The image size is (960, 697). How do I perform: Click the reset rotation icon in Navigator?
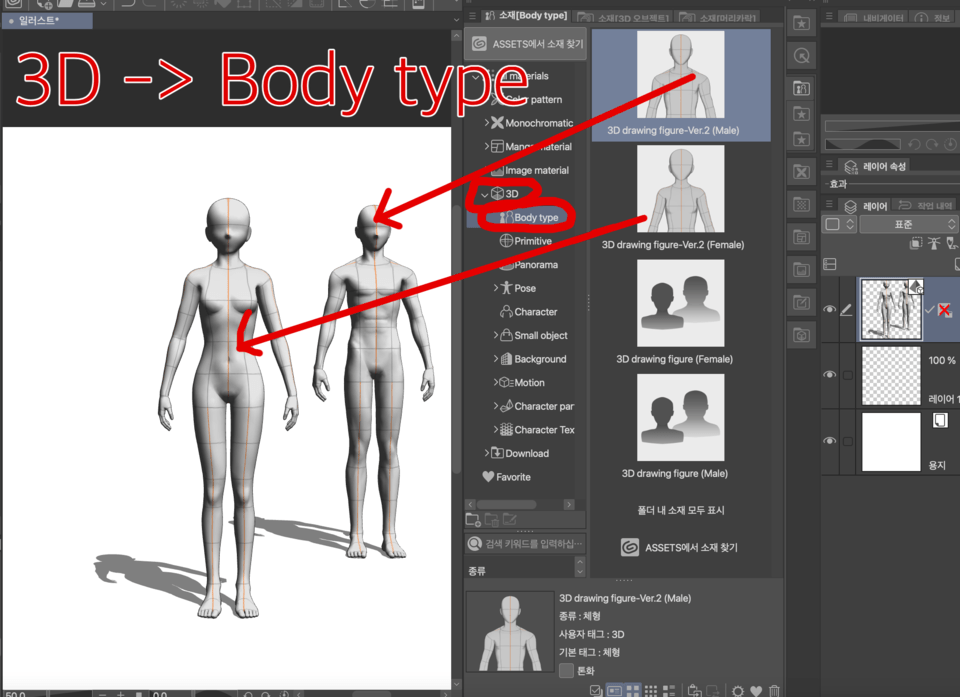[x=950, y=145]
